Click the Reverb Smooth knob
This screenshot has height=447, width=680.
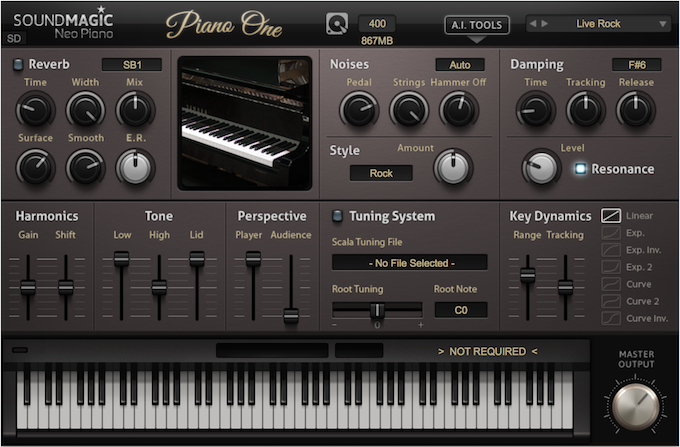click(x=85, y=167)
